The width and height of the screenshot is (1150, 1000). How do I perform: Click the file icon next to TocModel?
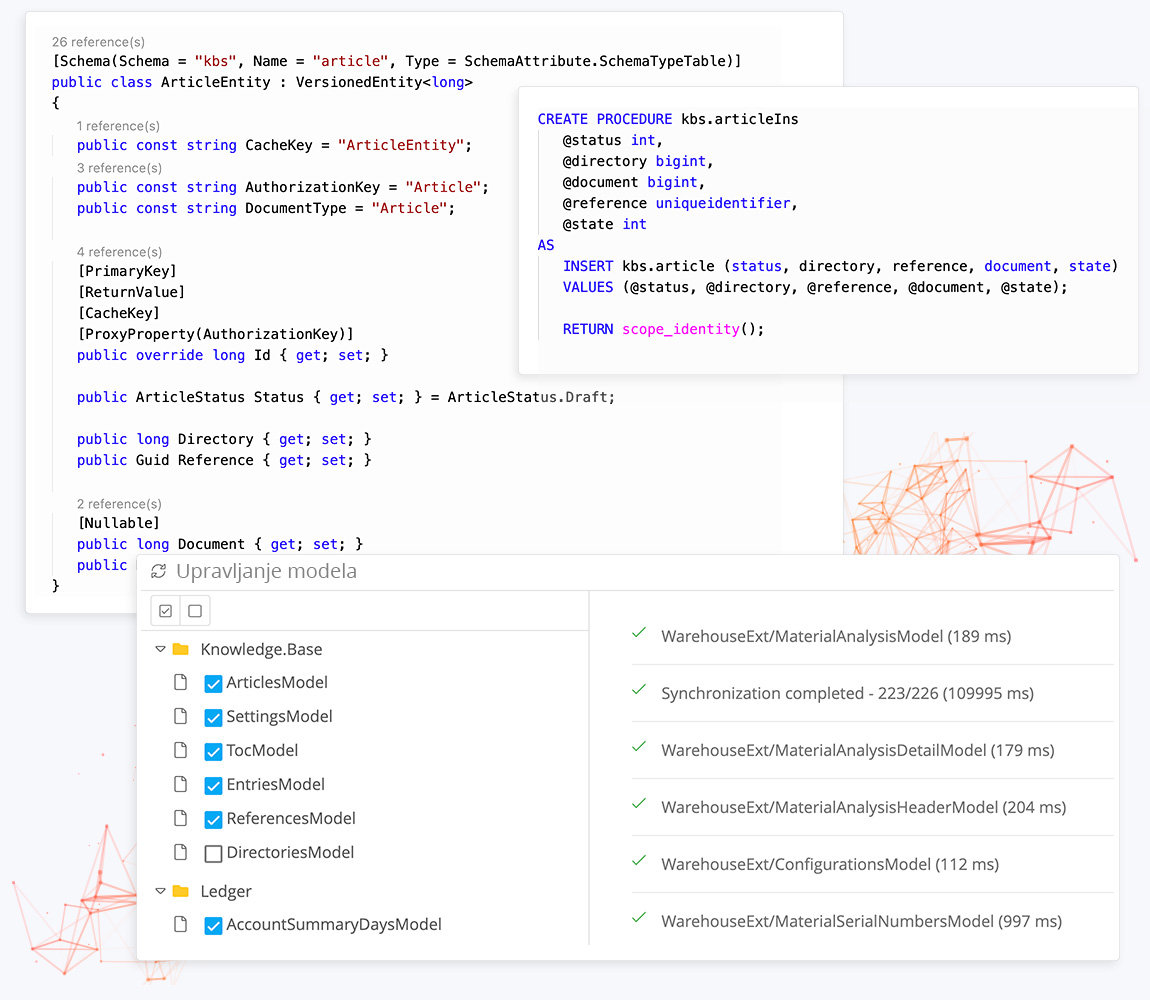181,751
